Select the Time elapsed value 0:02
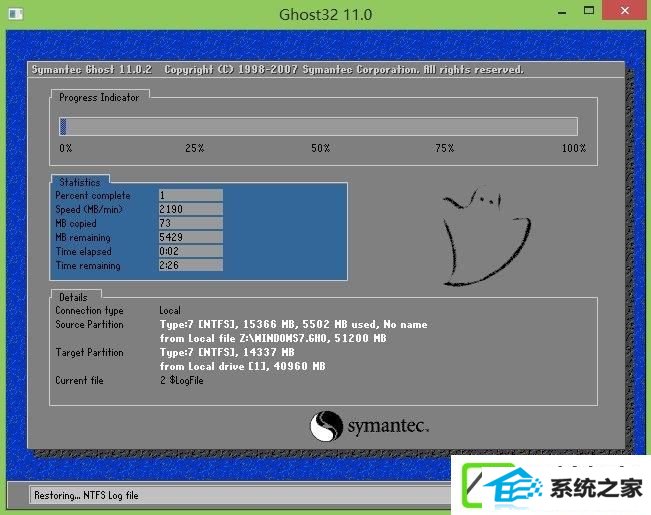 click(191, 251)
